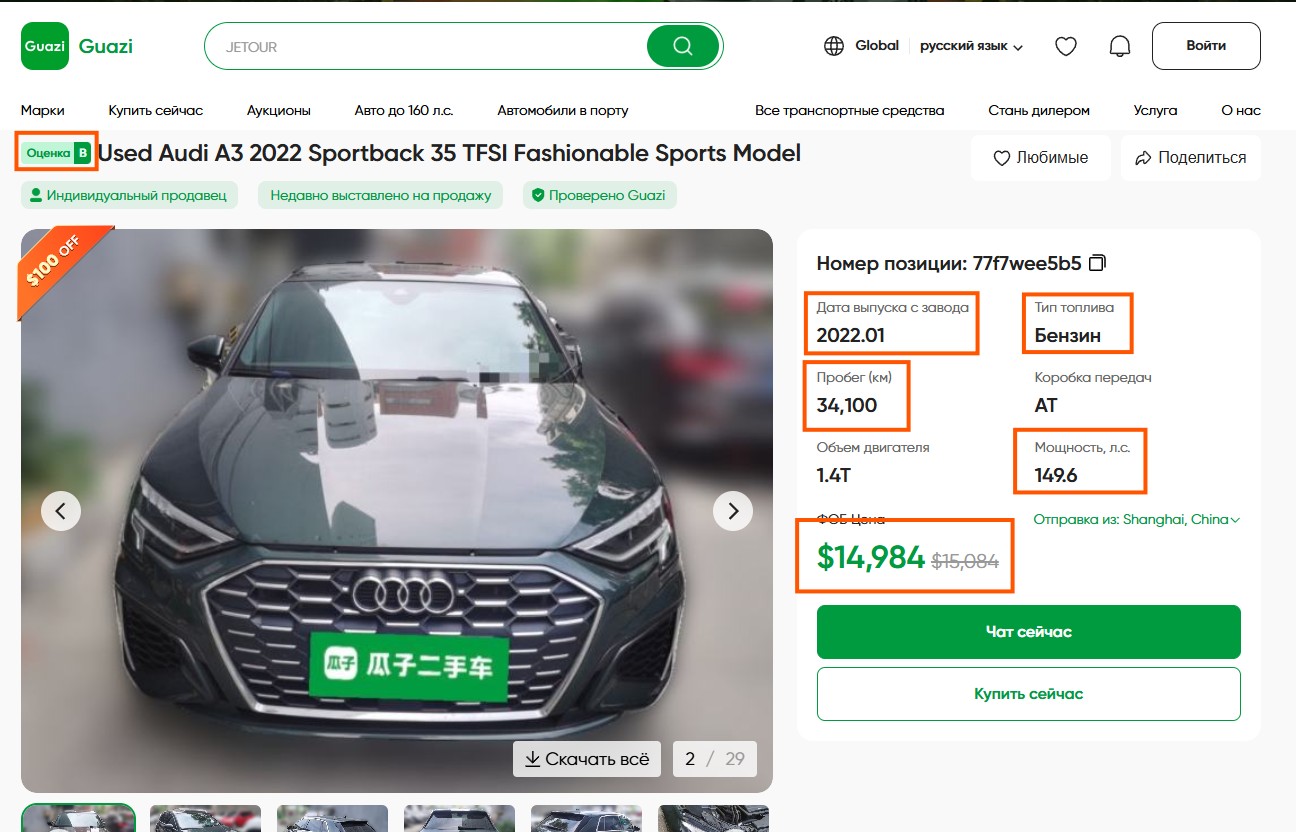1296x832 pixels.
Task: Click the horsepower value 149.6
Action: [x=1056, y=475]
